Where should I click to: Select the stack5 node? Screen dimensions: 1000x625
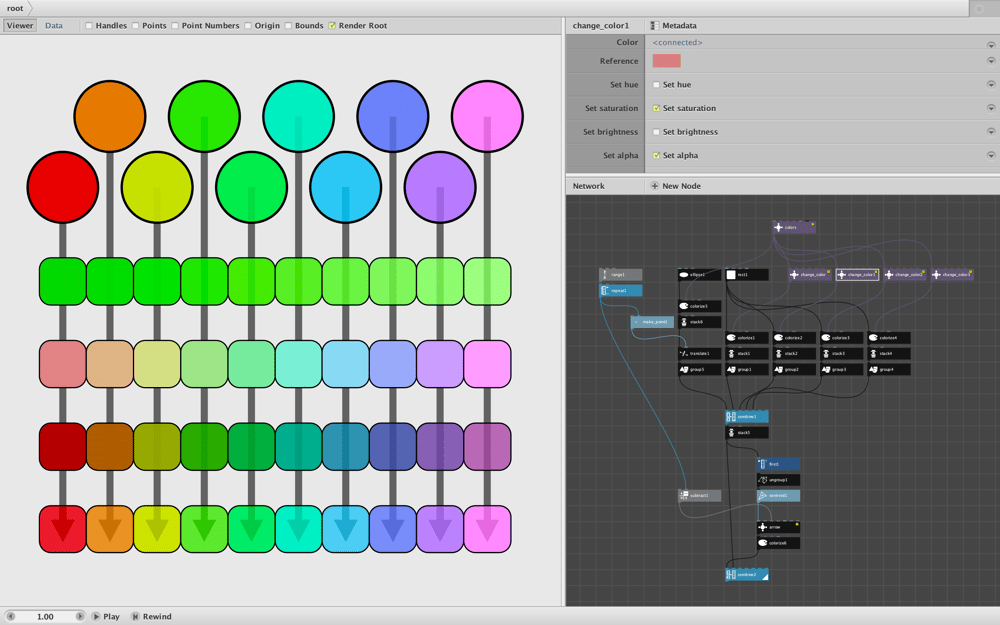(747, 433)
